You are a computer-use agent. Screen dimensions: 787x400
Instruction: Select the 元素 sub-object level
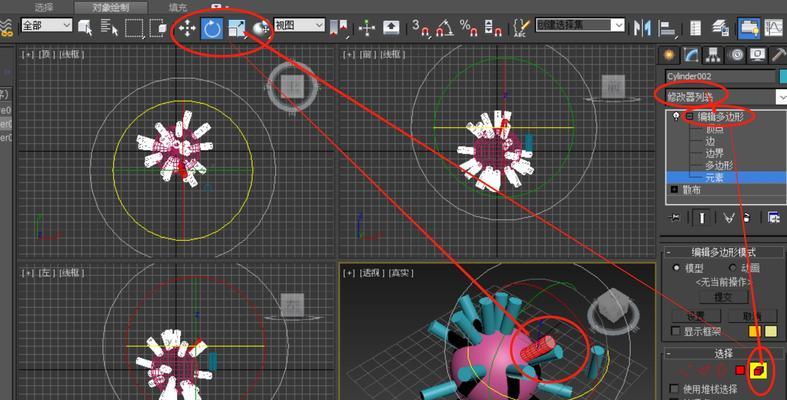coord(714,177)
